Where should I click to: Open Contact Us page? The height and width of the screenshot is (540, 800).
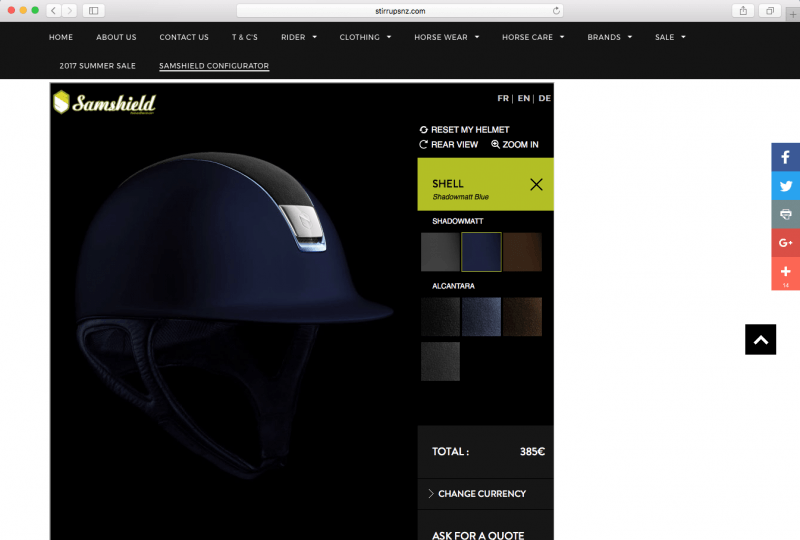pos(184,37)
